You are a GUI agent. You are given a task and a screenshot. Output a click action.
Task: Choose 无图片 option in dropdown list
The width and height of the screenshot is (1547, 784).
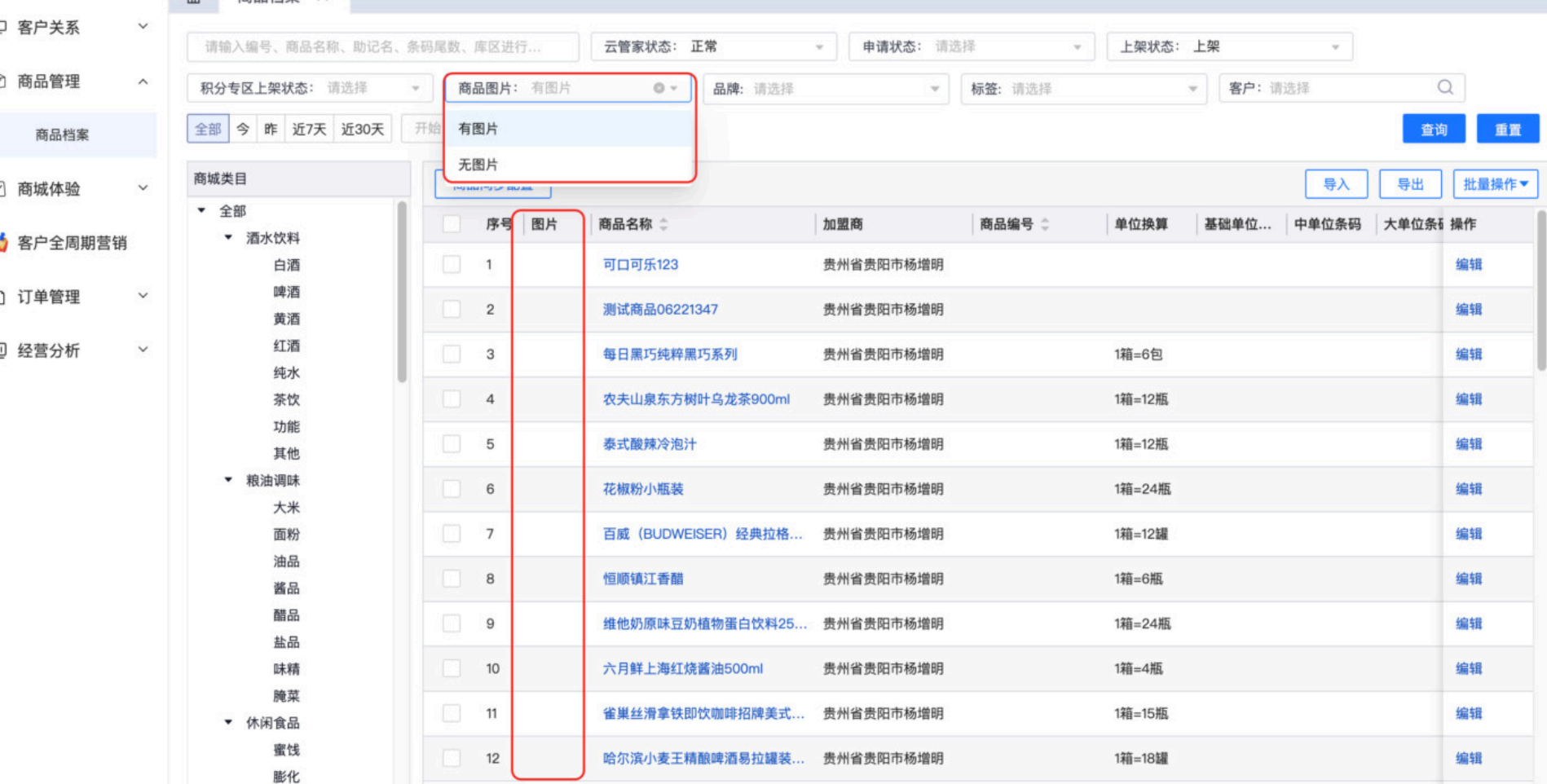click(x=478, y=165)
